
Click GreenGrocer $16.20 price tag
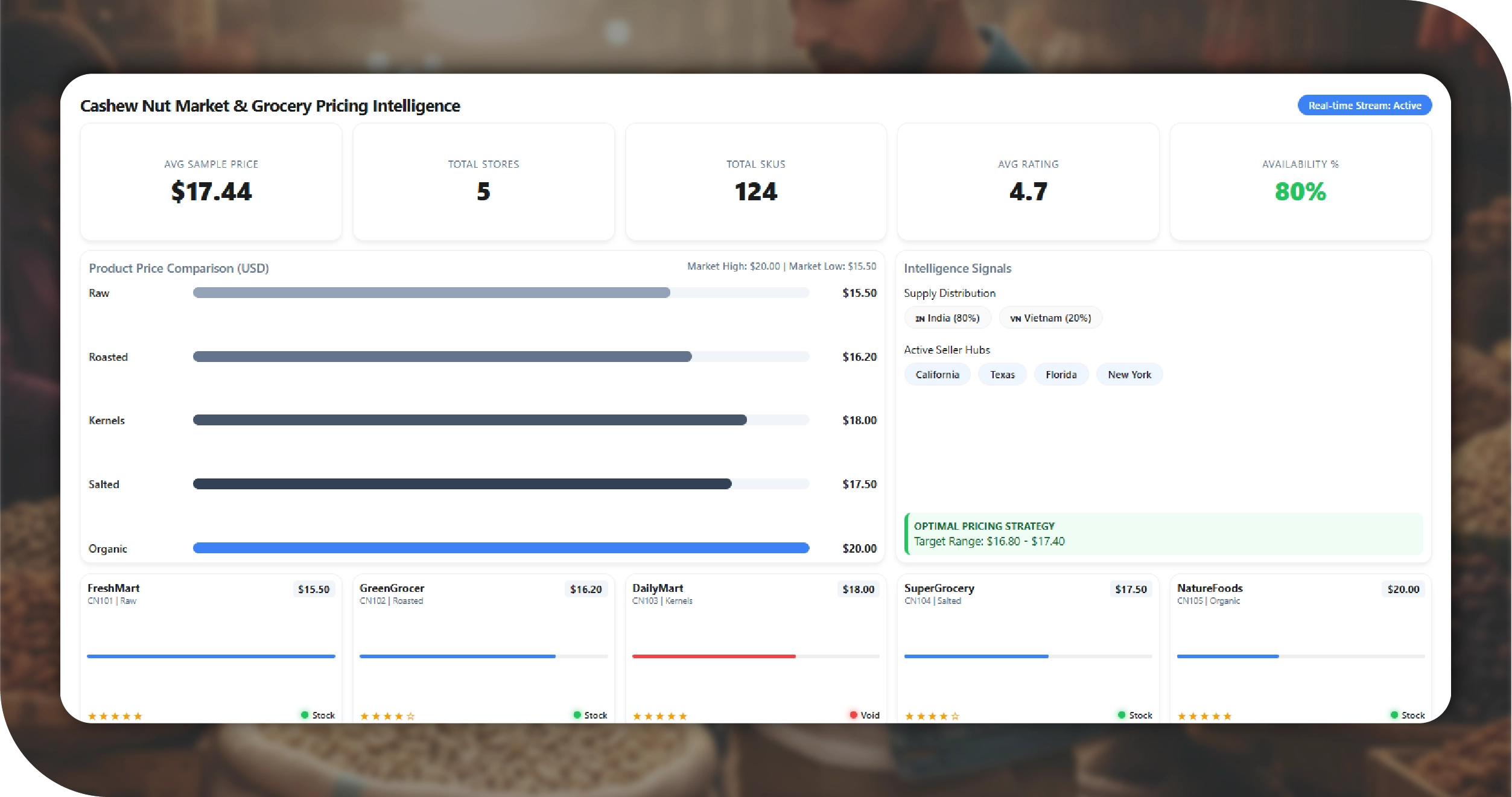point(586,589)
